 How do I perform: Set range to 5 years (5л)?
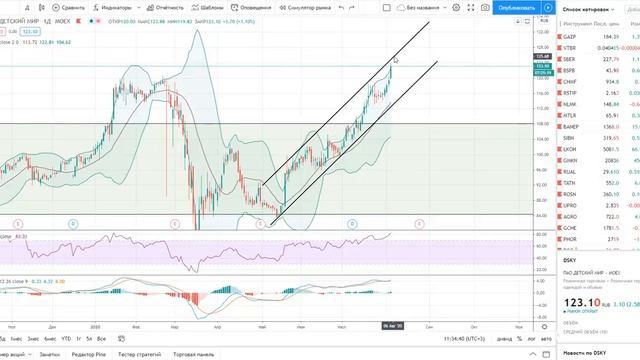[89, 339]
